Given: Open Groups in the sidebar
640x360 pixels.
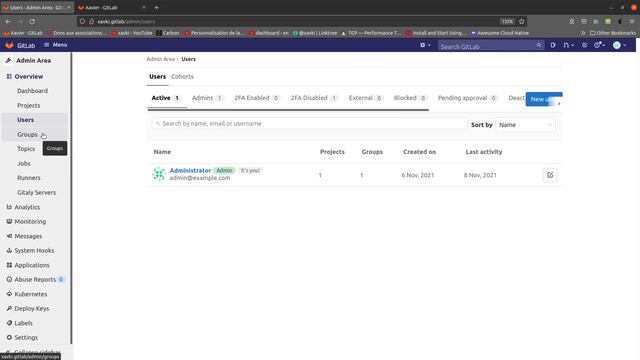Looking at the screenshot, I should click(27, 134).
